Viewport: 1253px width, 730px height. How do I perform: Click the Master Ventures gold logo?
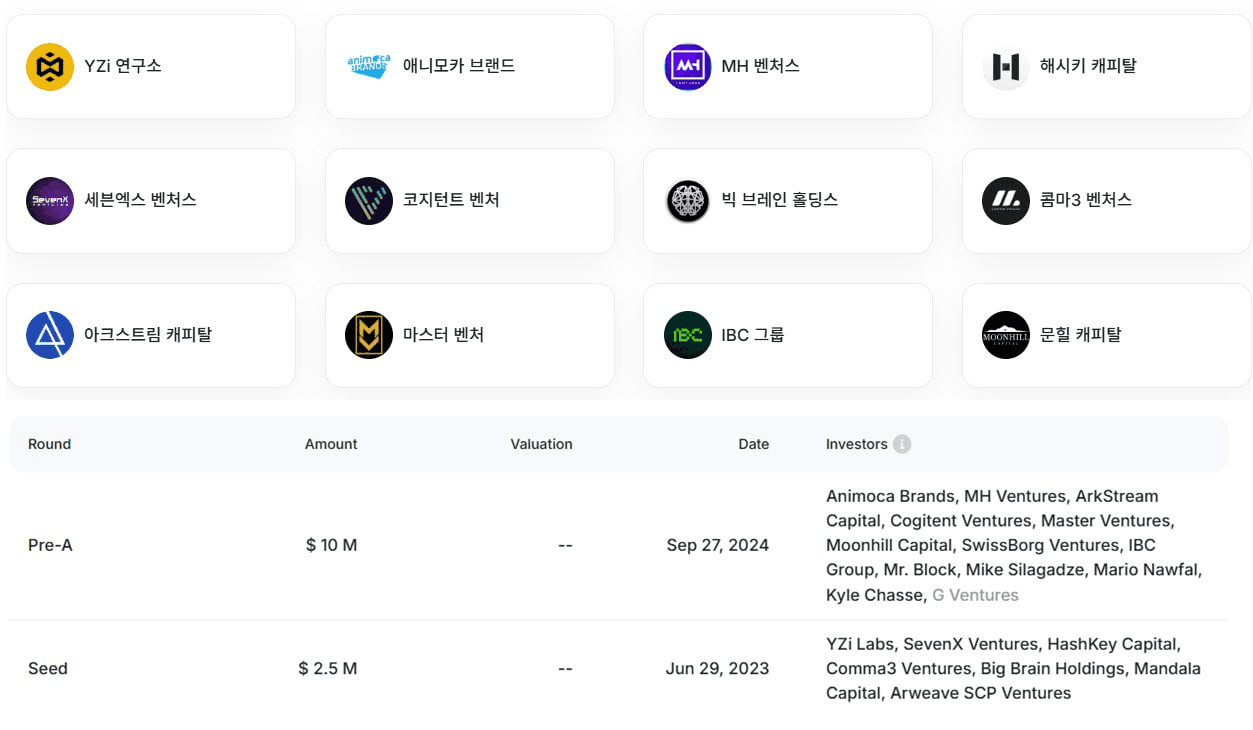369,335
